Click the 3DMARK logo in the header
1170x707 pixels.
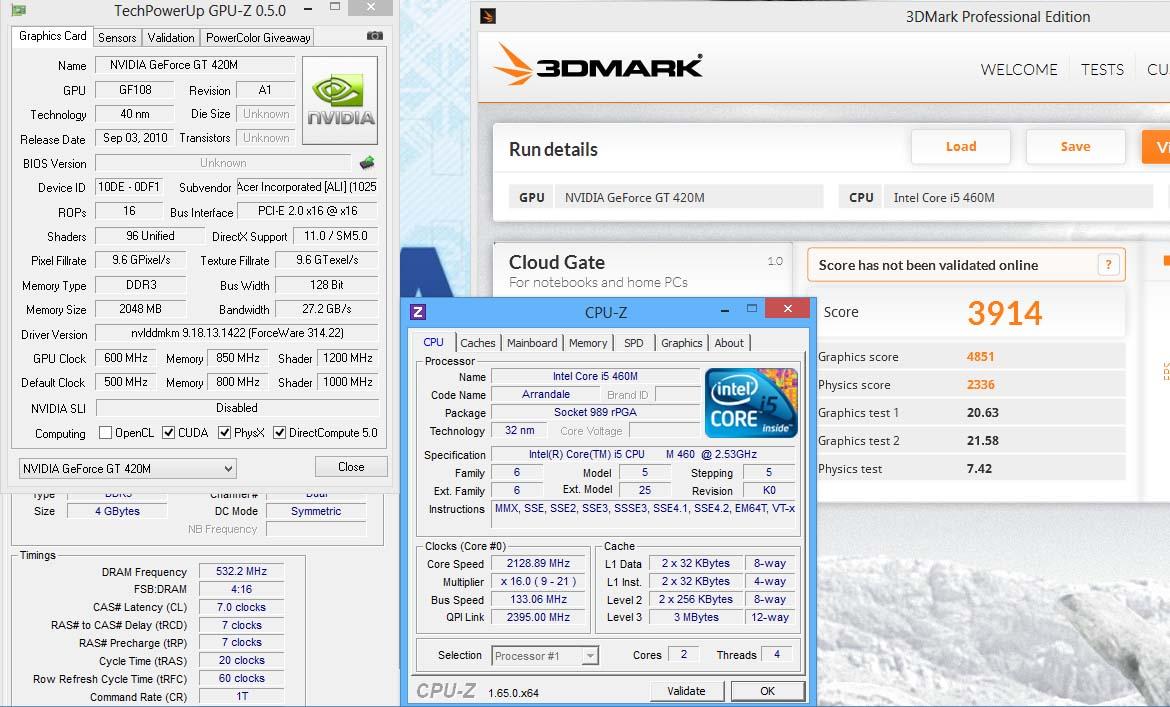(598, 63)
